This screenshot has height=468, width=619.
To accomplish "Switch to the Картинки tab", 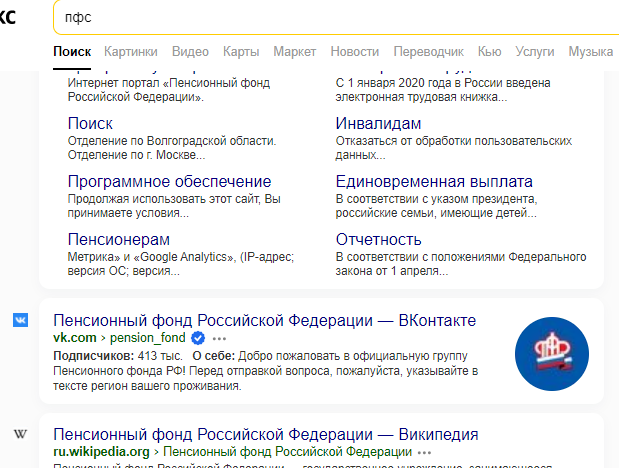I will click(x=131, y=52).
